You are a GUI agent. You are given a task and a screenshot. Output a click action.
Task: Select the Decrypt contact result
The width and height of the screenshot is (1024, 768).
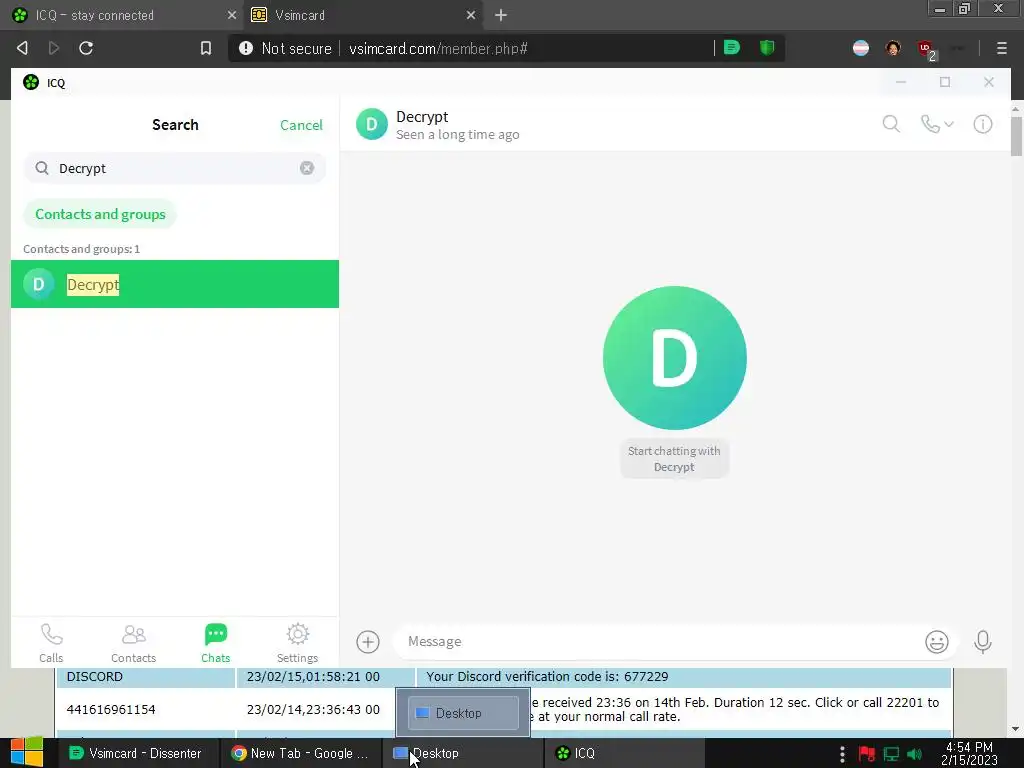[x=174, y=284]
